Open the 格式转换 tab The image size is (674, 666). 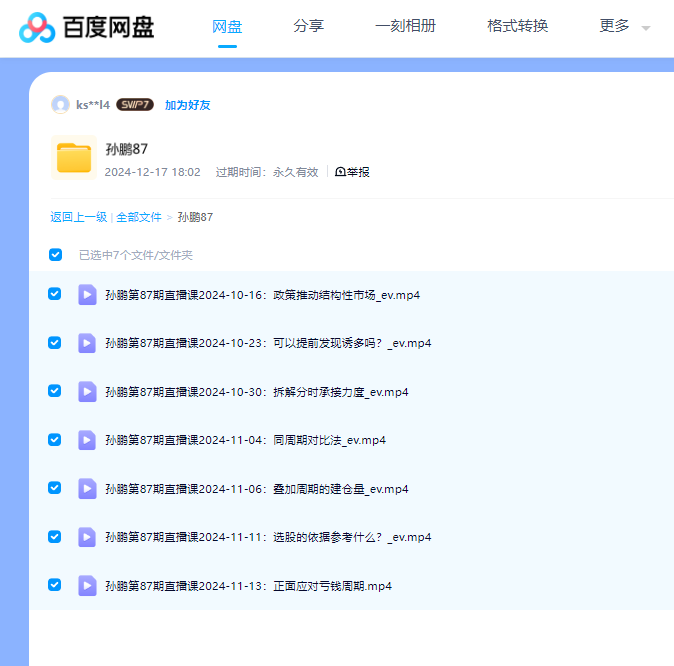pos(518,26)
